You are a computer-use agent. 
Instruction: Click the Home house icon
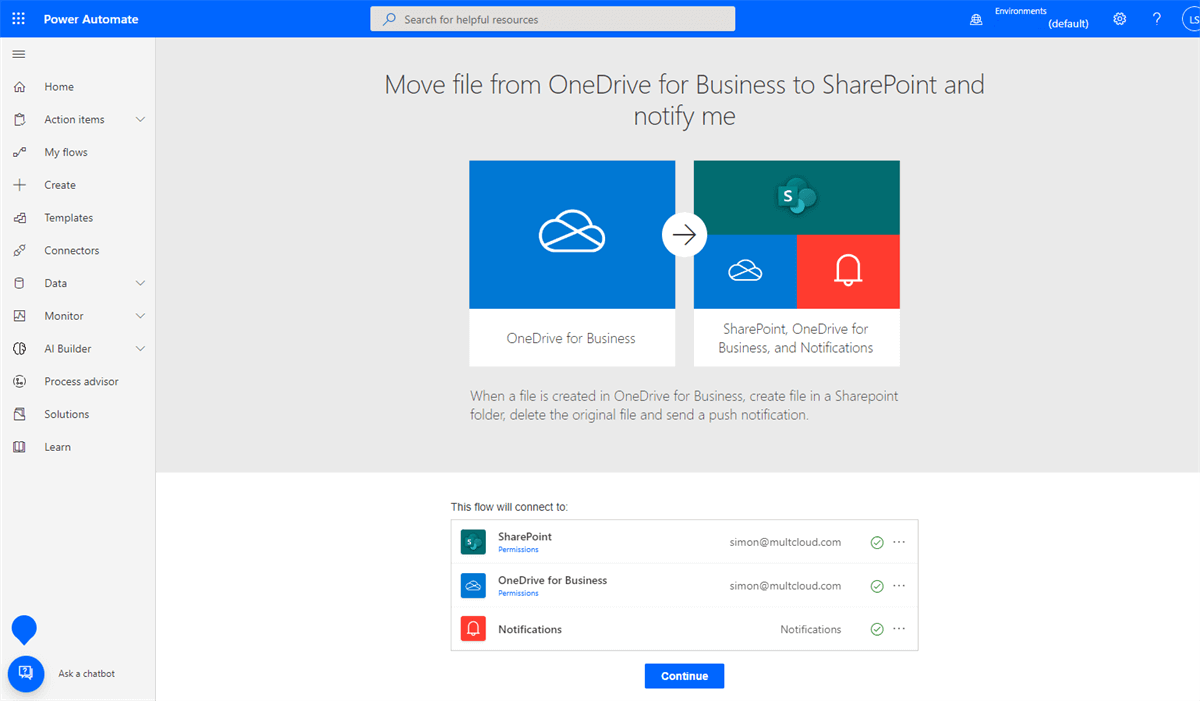pos(20,87)
